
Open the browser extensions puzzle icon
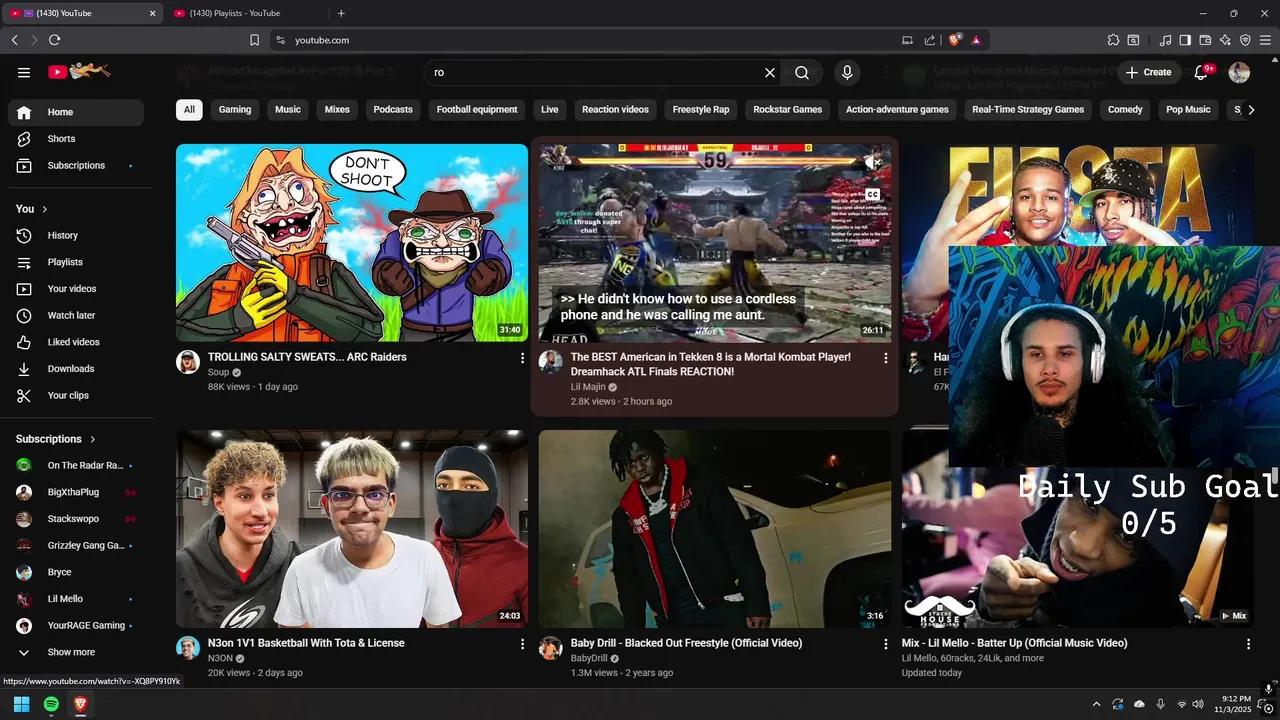coord(1113,40)
